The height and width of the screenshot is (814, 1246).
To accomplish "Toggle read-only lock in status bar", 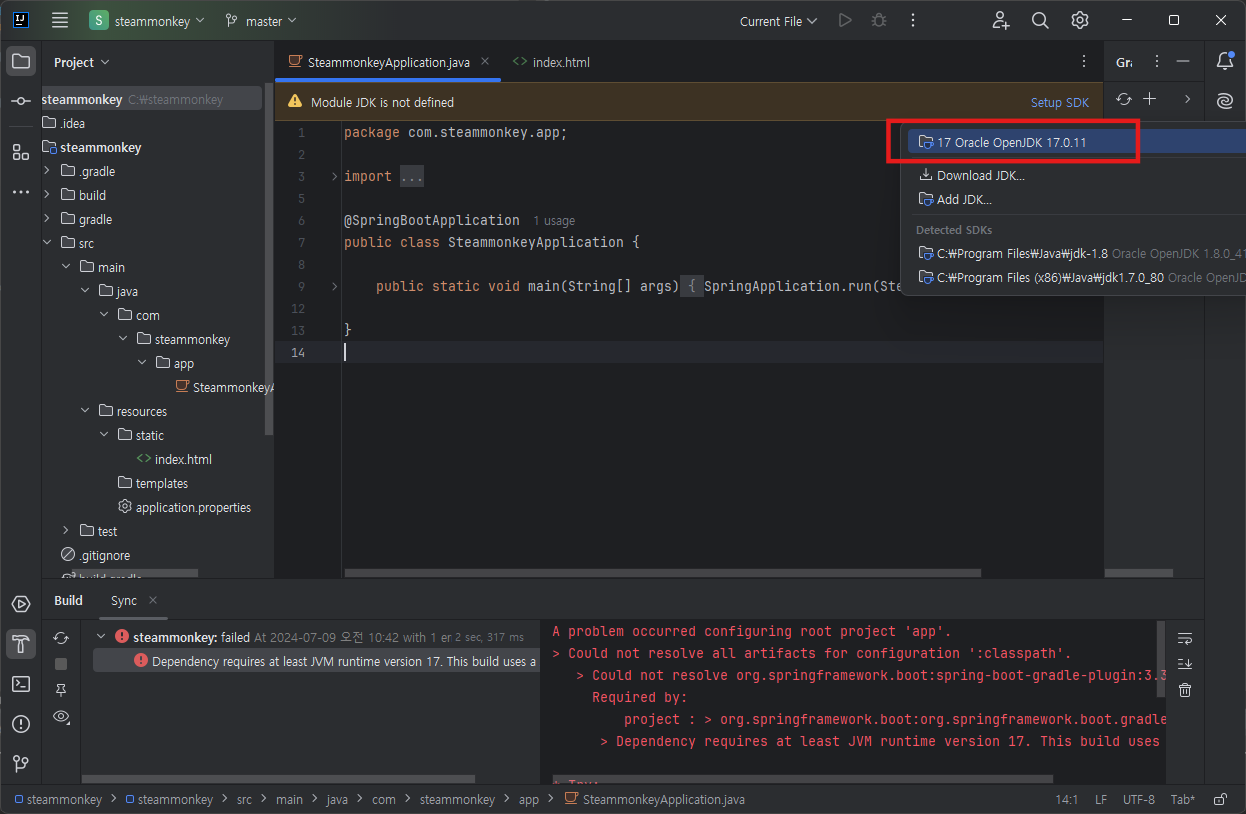I will pyautogui.click(x=1219, y=800).
